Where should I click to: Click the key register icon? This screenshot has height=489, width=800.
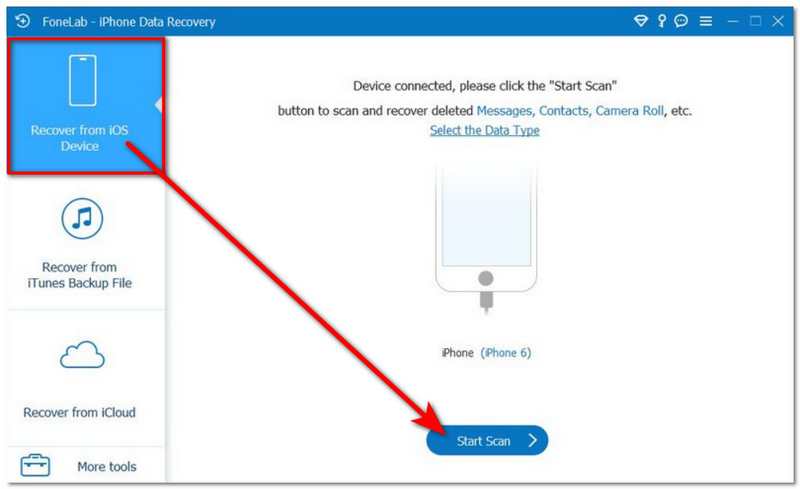[661, 21]
